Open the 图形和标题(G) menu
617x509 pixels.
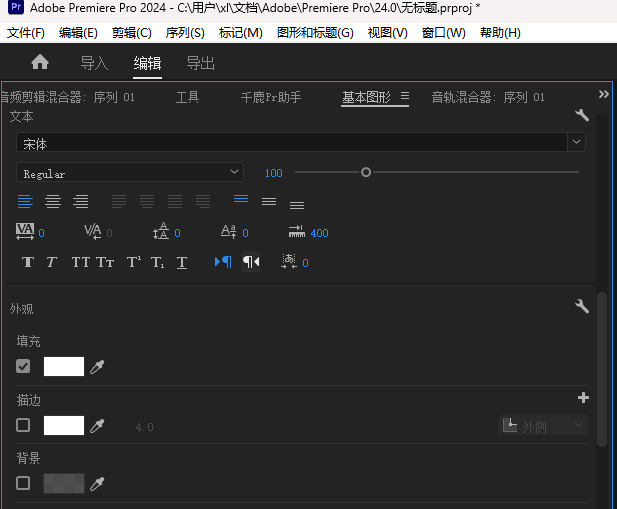point(315,33)
